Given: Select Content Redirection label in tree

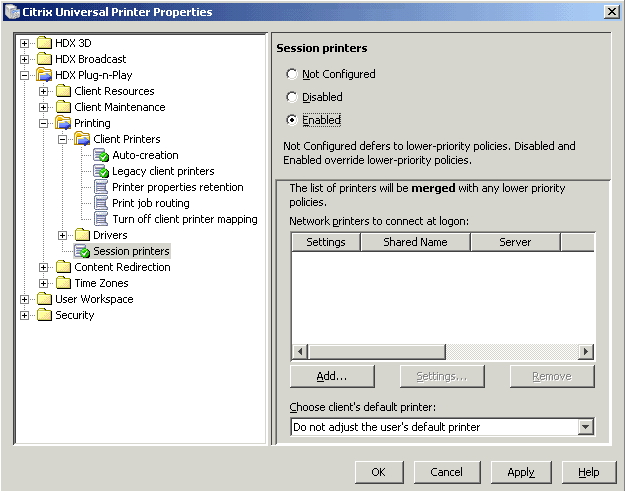Looking at the screenshot, I should 122,267.
